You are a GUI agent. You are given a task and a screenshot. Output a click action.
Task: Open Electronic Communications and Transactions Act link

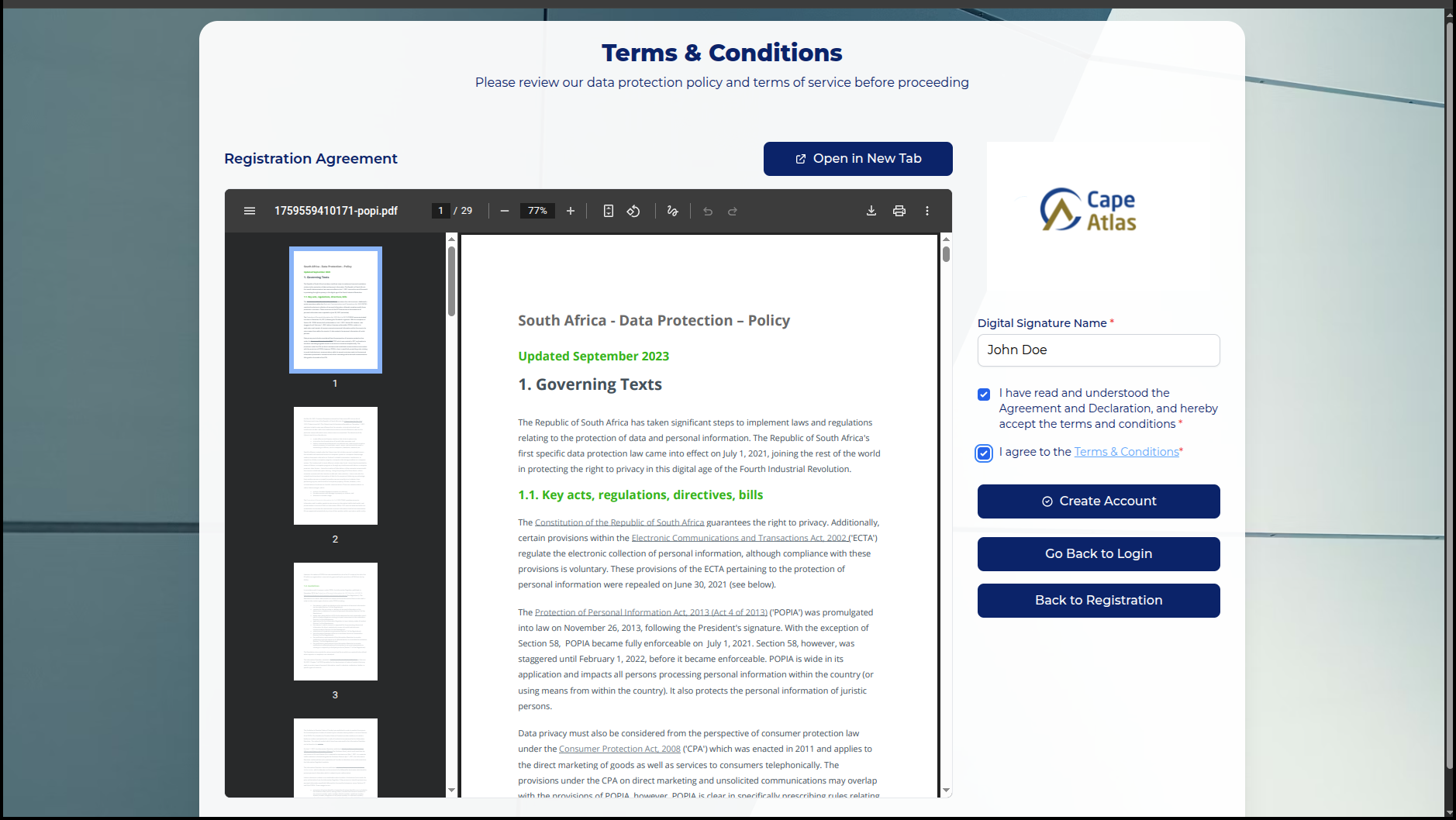point(739,538)
